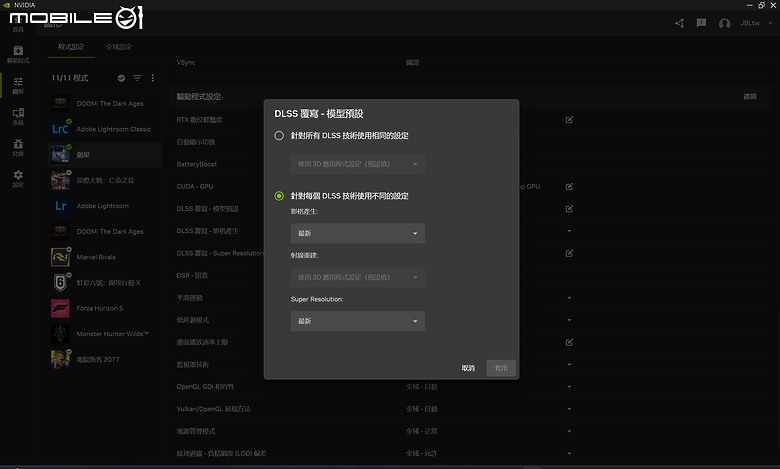Screen dimensions: 780x469
Task: Select 電馭叛客 2077 in program list
Action: [104, 360]
